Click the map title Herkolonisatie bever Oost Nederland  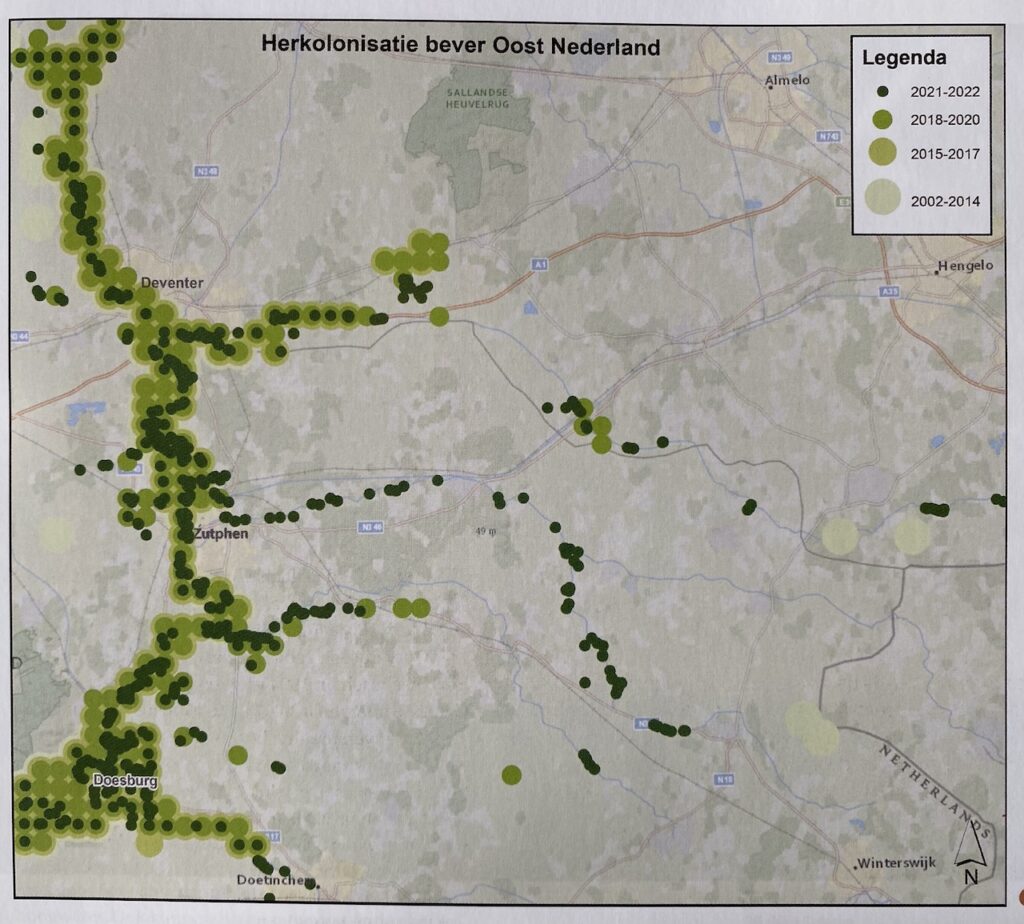[460, 45]
